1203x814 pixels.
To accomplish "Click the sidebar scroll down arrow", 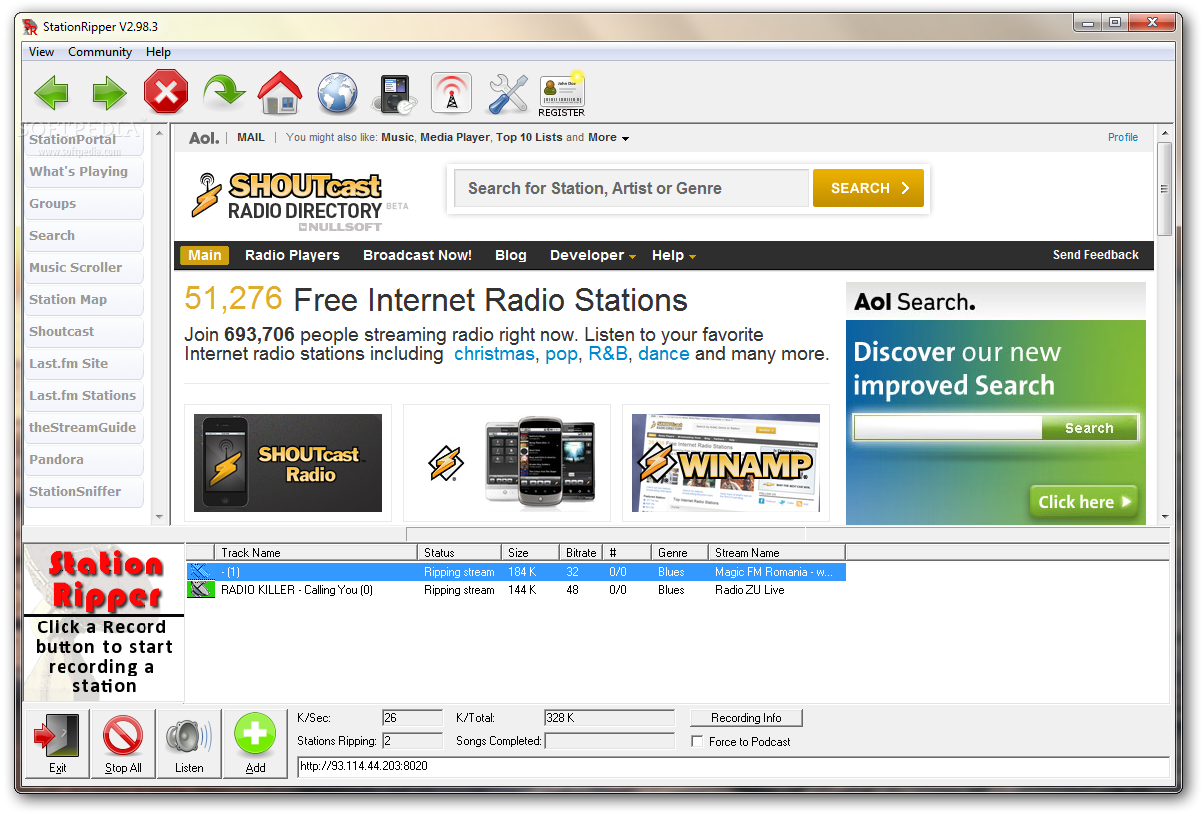I will pyautogui.click(x=158, y=517).
